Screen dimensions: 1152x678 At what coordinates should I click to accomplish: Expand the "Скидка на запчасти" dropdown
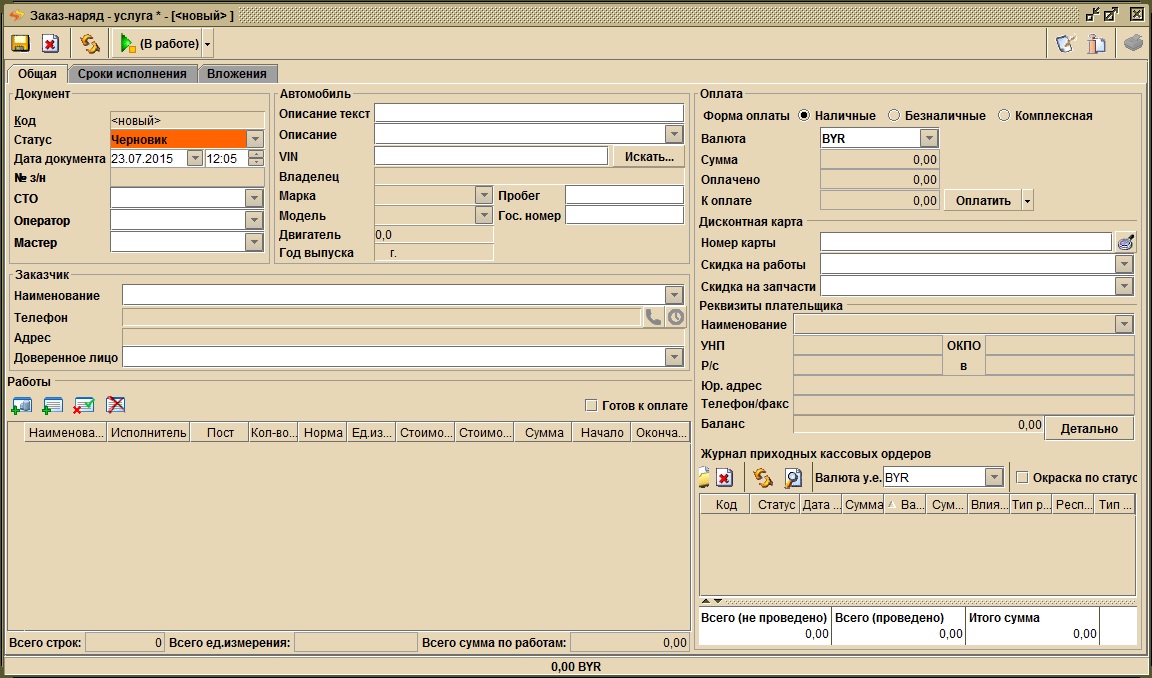[1123, 286]
